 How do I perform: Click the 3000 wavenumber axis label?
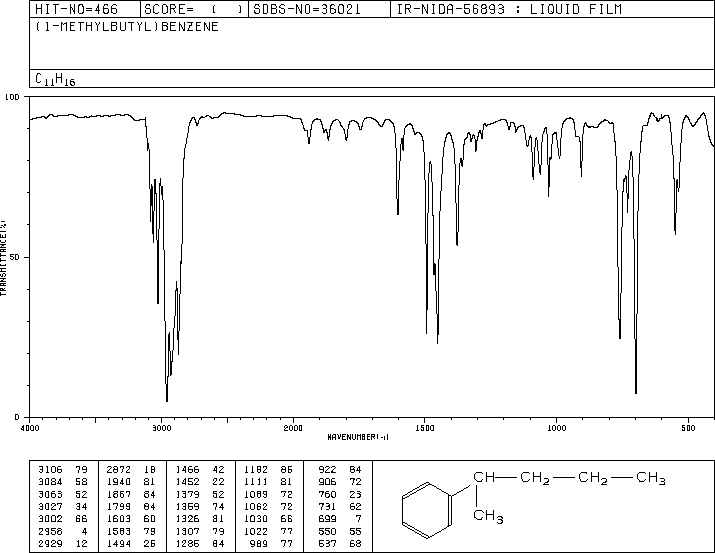[161, 428]
